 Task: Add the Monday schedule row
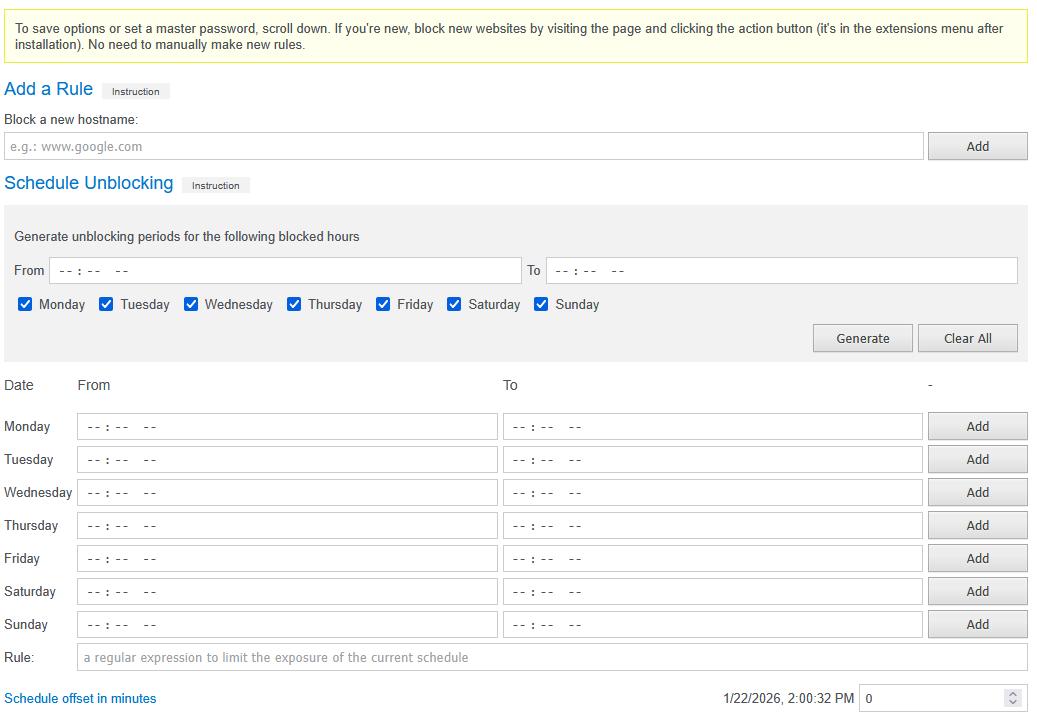point(977,426)
